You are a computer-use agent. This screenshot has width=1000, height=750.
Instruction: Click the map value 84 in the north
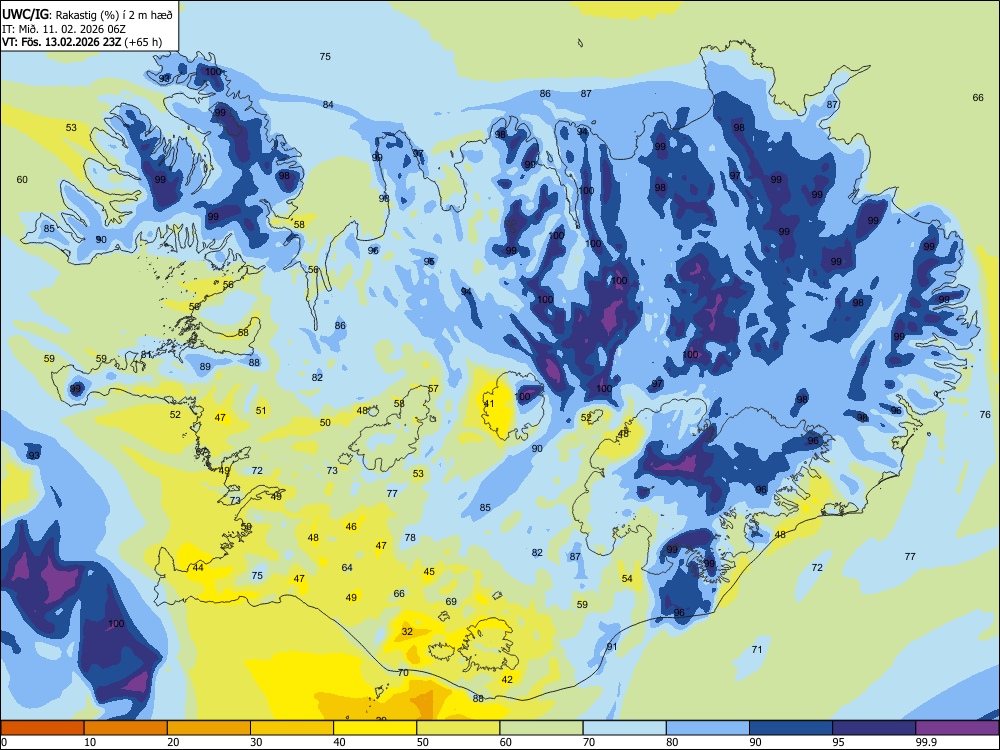(328, 105)
